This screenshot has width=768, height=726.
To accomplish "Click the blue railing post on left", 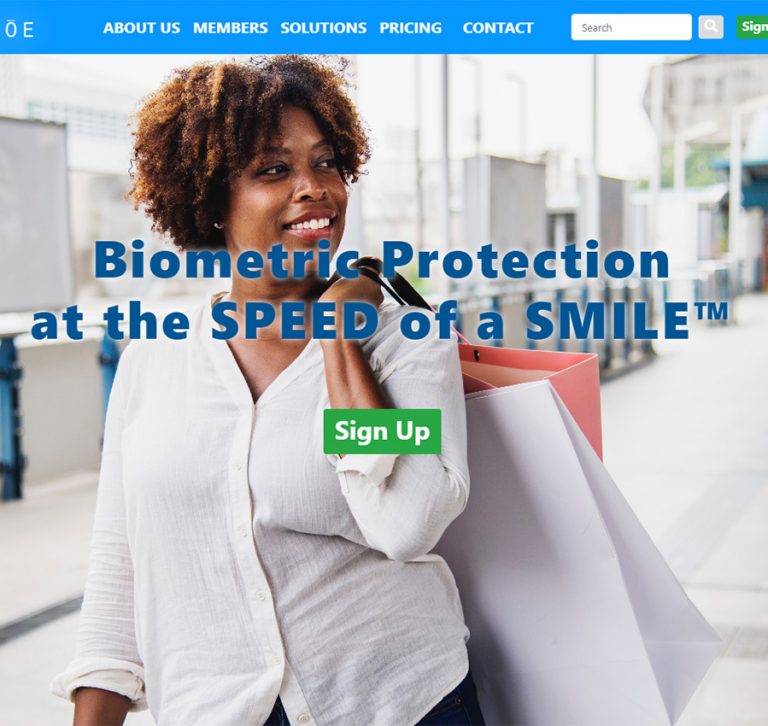I will pos(11,416).
